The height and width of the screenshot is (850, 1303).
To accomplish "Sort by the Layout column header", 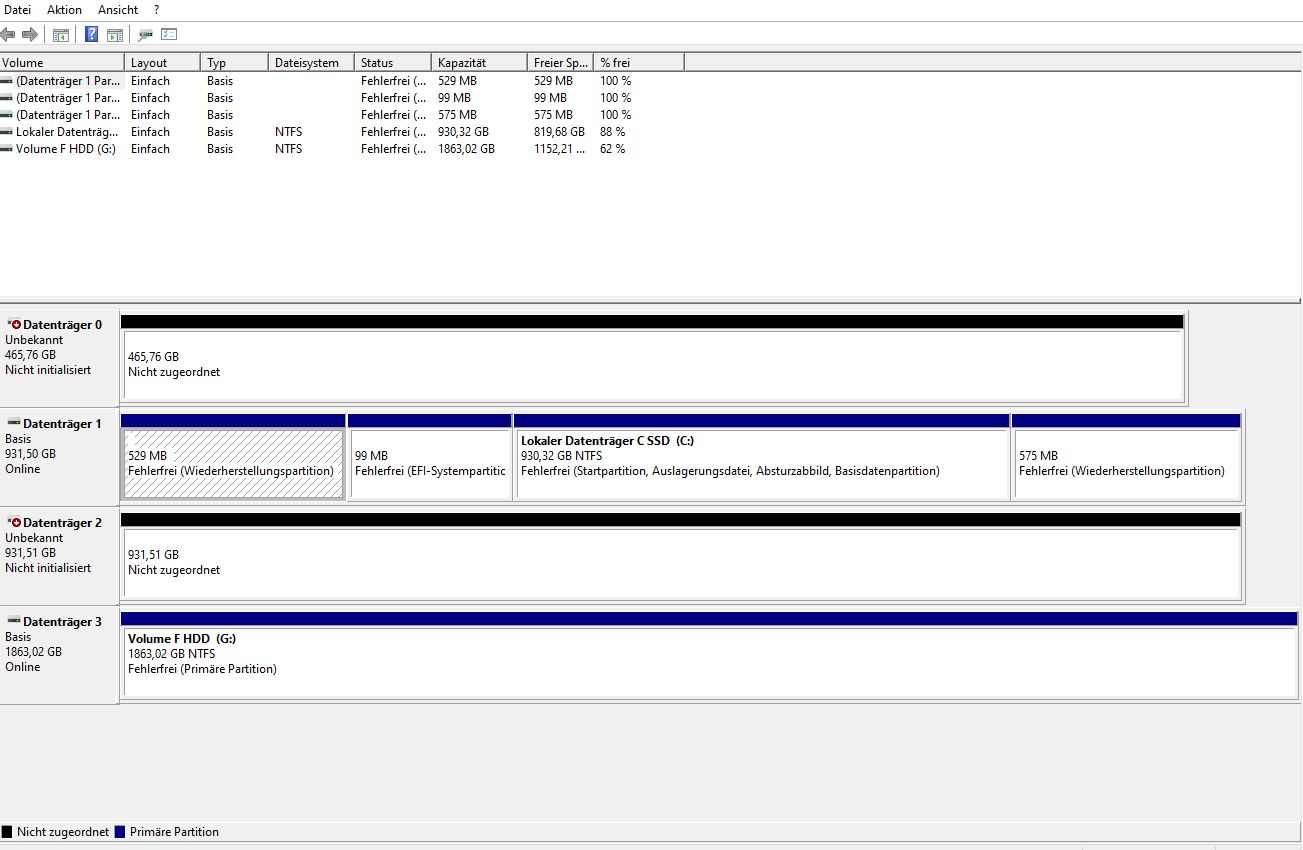I will point(162,63).
